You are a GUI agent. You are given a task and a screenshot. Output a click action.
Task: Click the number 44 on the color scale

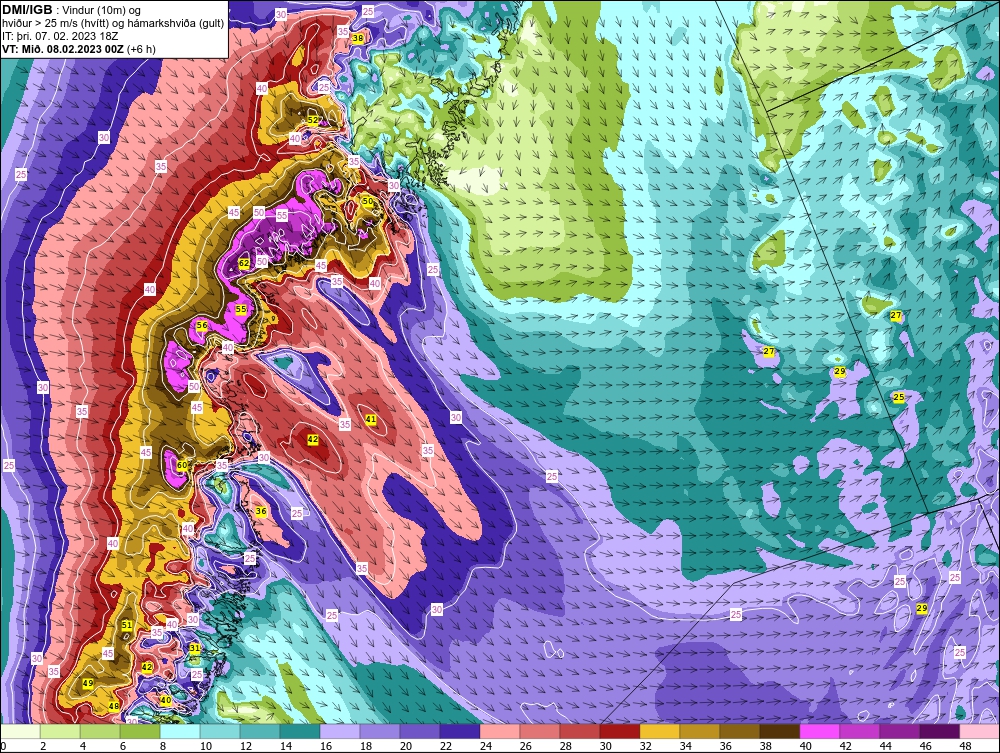[886, 746]
